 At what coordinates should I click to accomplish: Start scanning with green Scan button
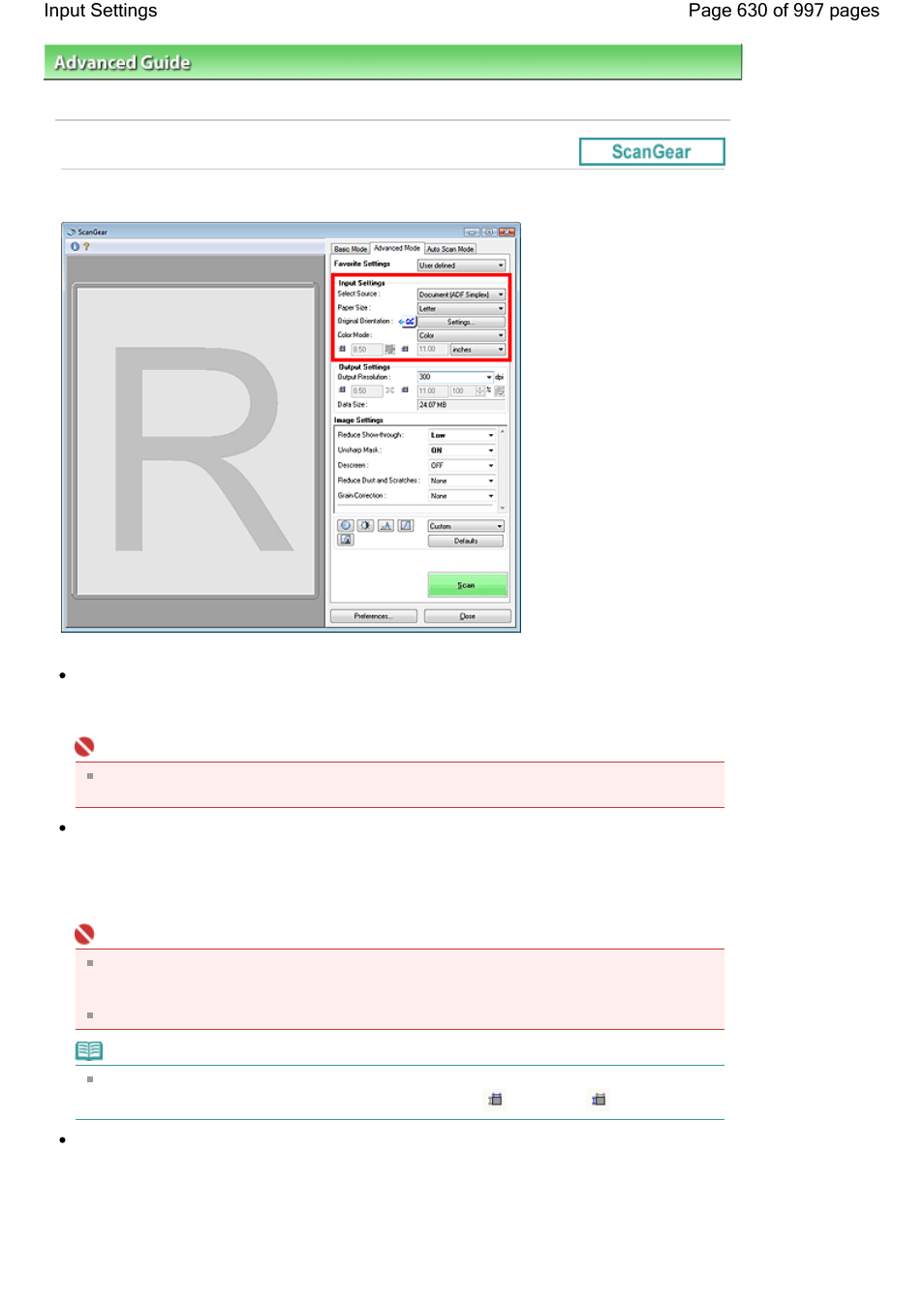pos(468,585)
